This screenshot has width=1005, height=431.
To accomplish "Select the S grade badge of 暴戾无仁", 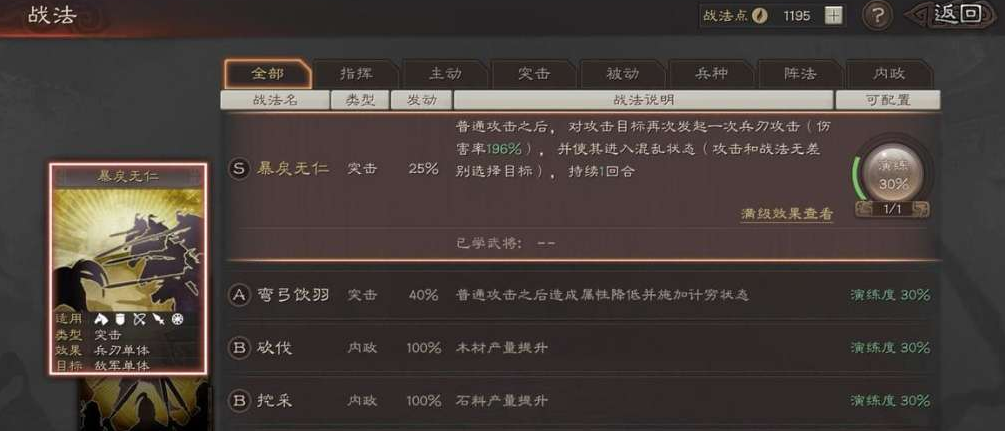I will pyautogui.click(x=239, y=169).
